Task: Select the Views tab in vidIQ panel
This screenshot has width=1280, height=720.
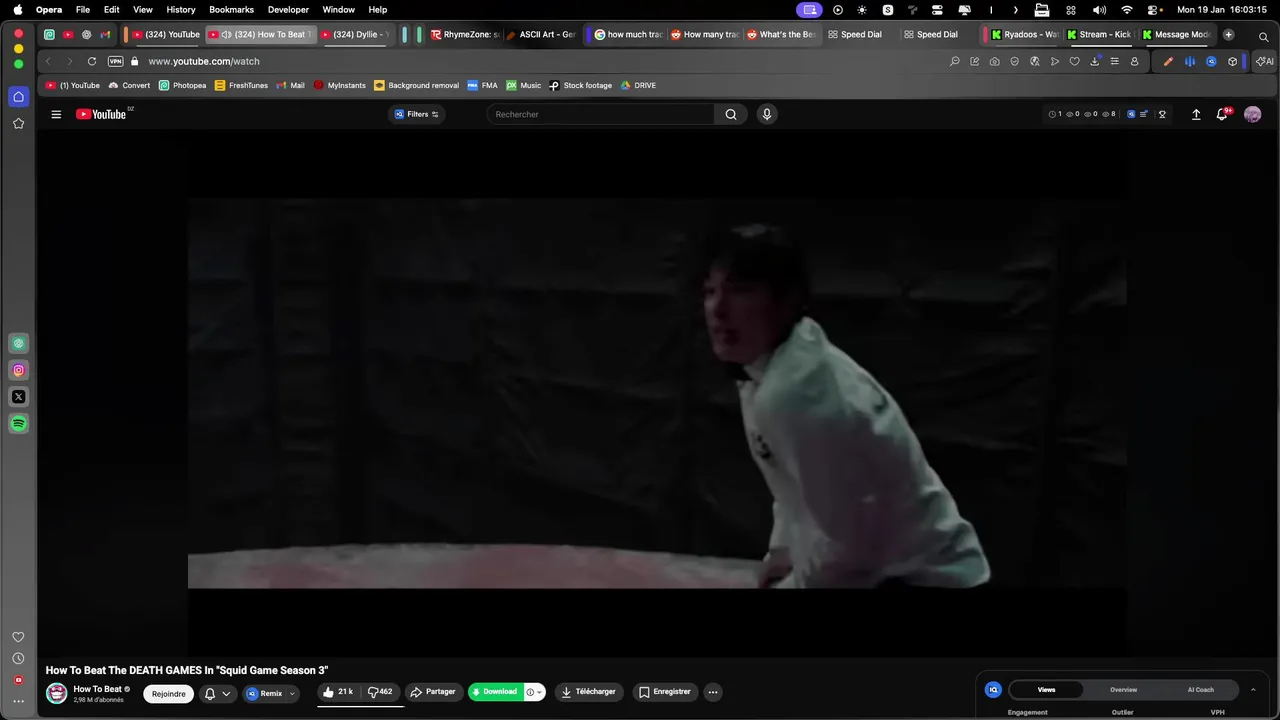Action: tap(1046, 690)
